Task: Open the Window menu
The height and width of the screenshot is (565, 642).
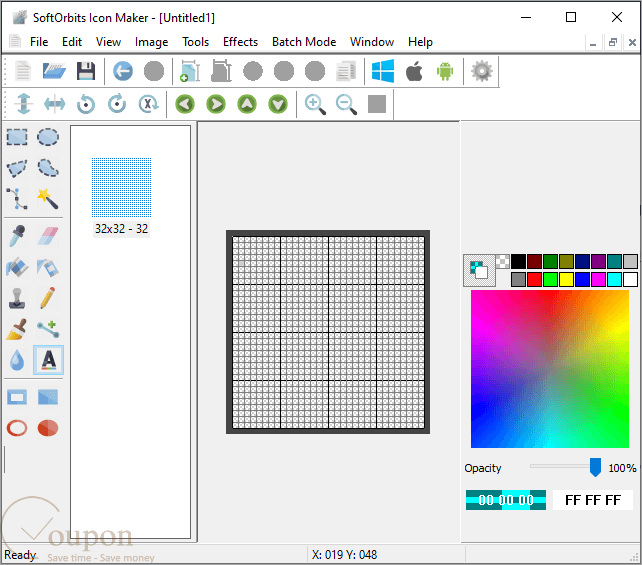Action: click(x=372, y=42)
